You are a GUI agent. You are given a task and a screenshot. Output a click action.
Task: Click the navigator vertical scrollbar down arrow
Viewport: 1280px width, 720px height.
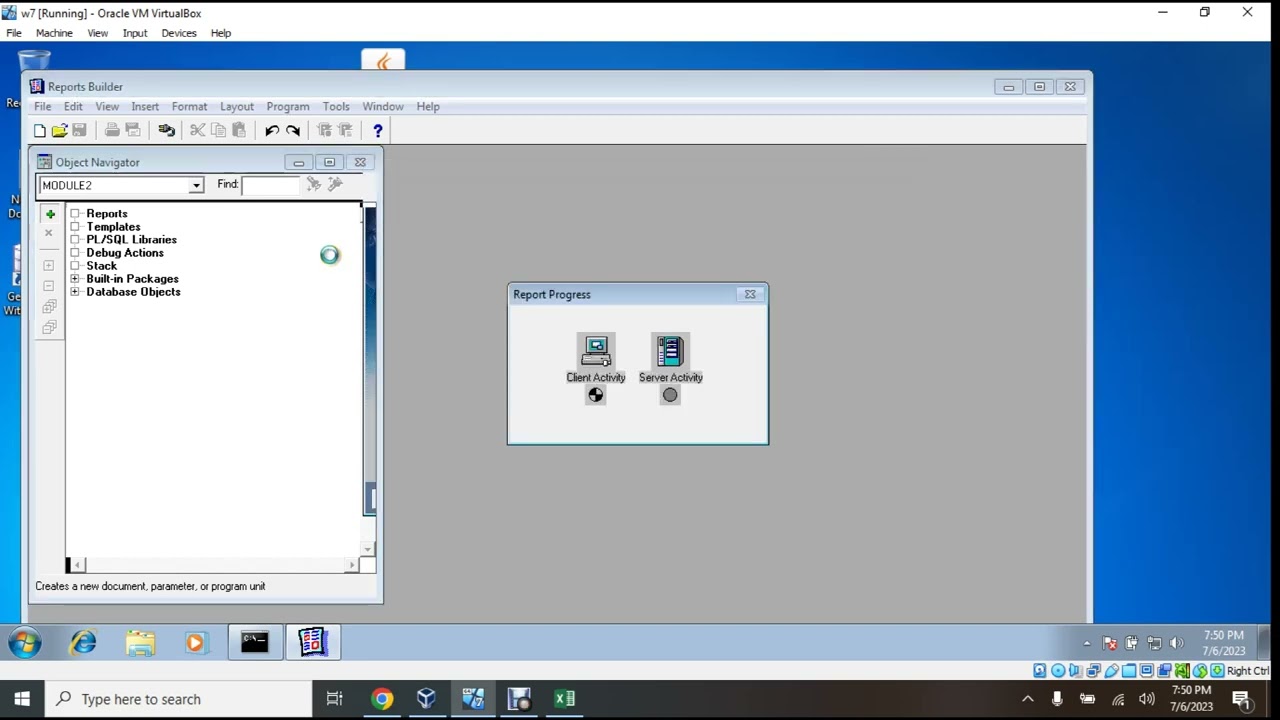(x=369, y=549)
